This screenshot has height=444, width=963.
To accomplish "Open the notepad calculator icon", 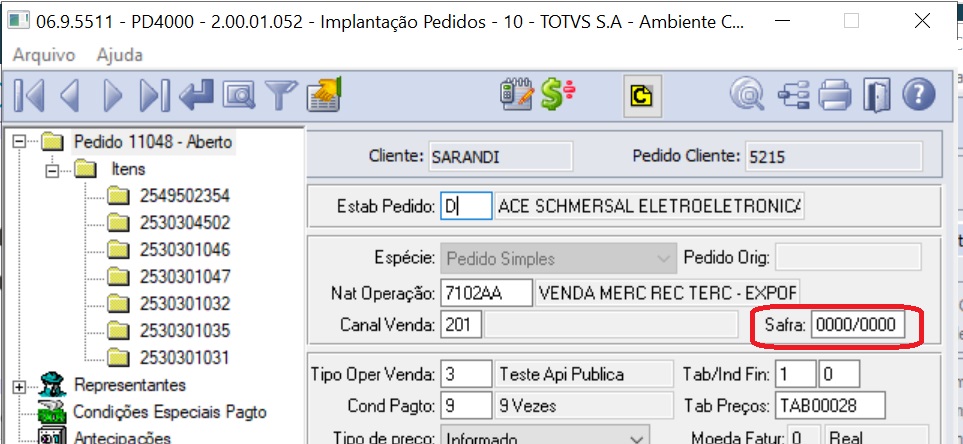I will click(517, 94).
